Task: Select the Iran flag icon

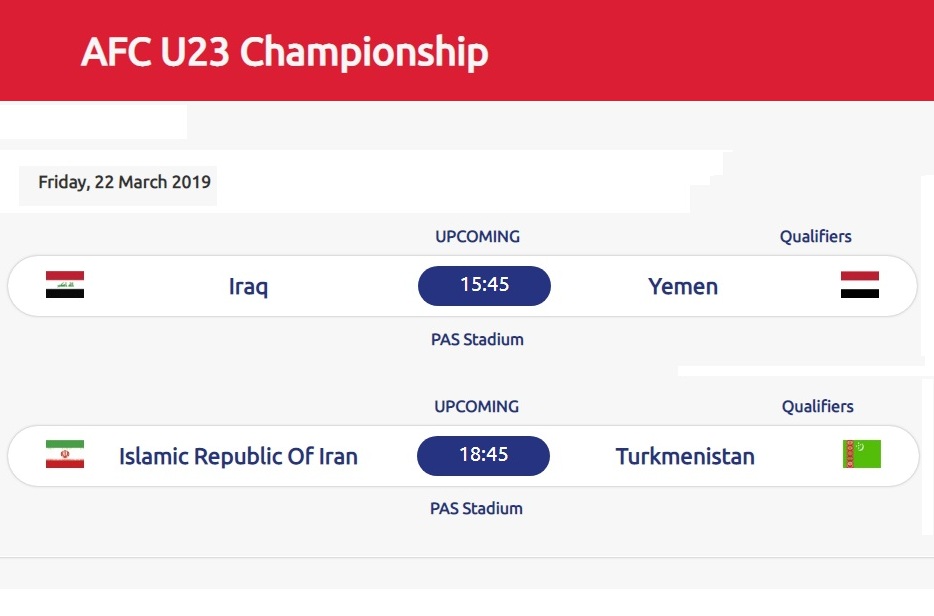Action: (x=65, y=454)
